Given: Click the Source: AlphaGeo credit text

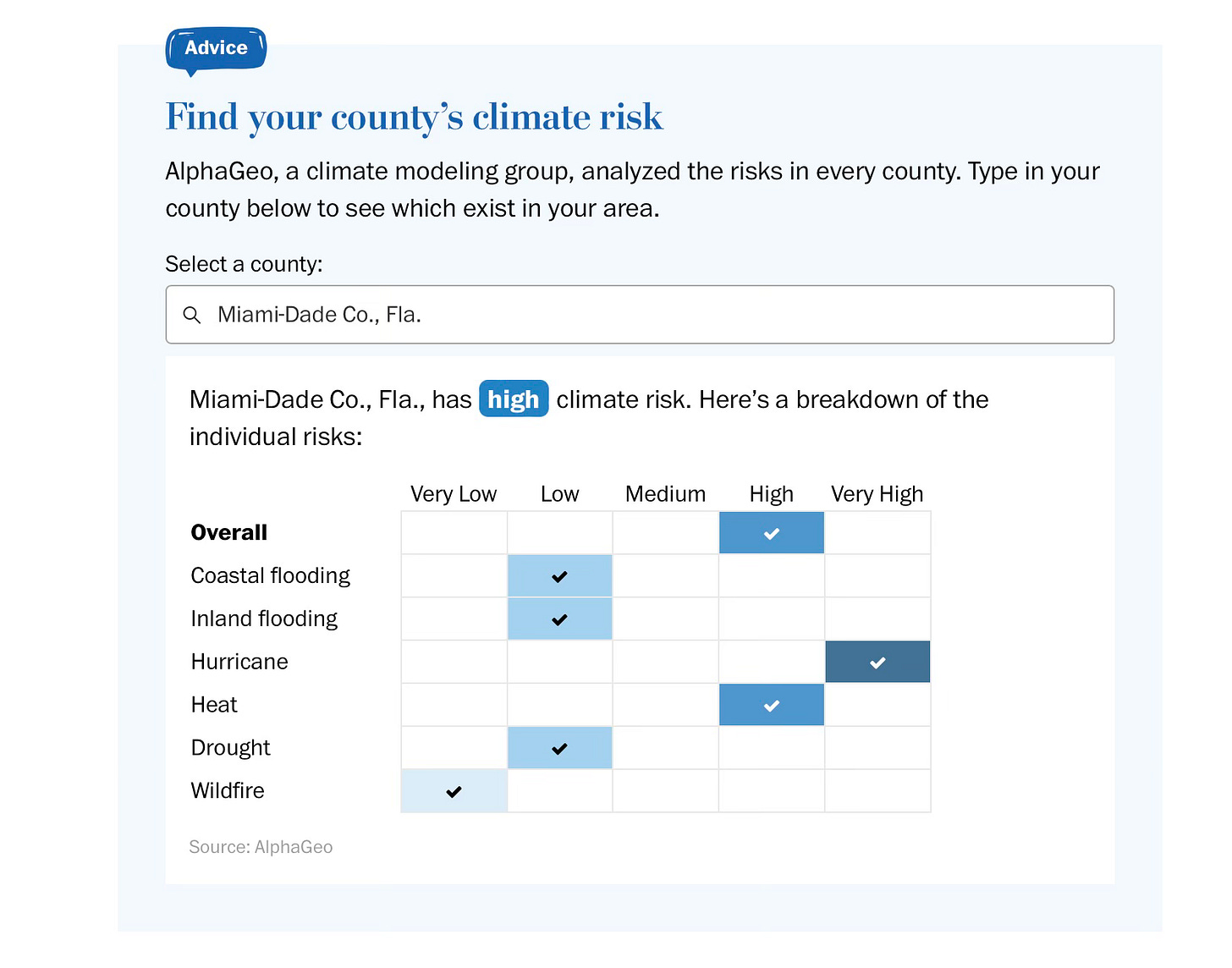Looking at the screenshot, I should tap(261, 847).
